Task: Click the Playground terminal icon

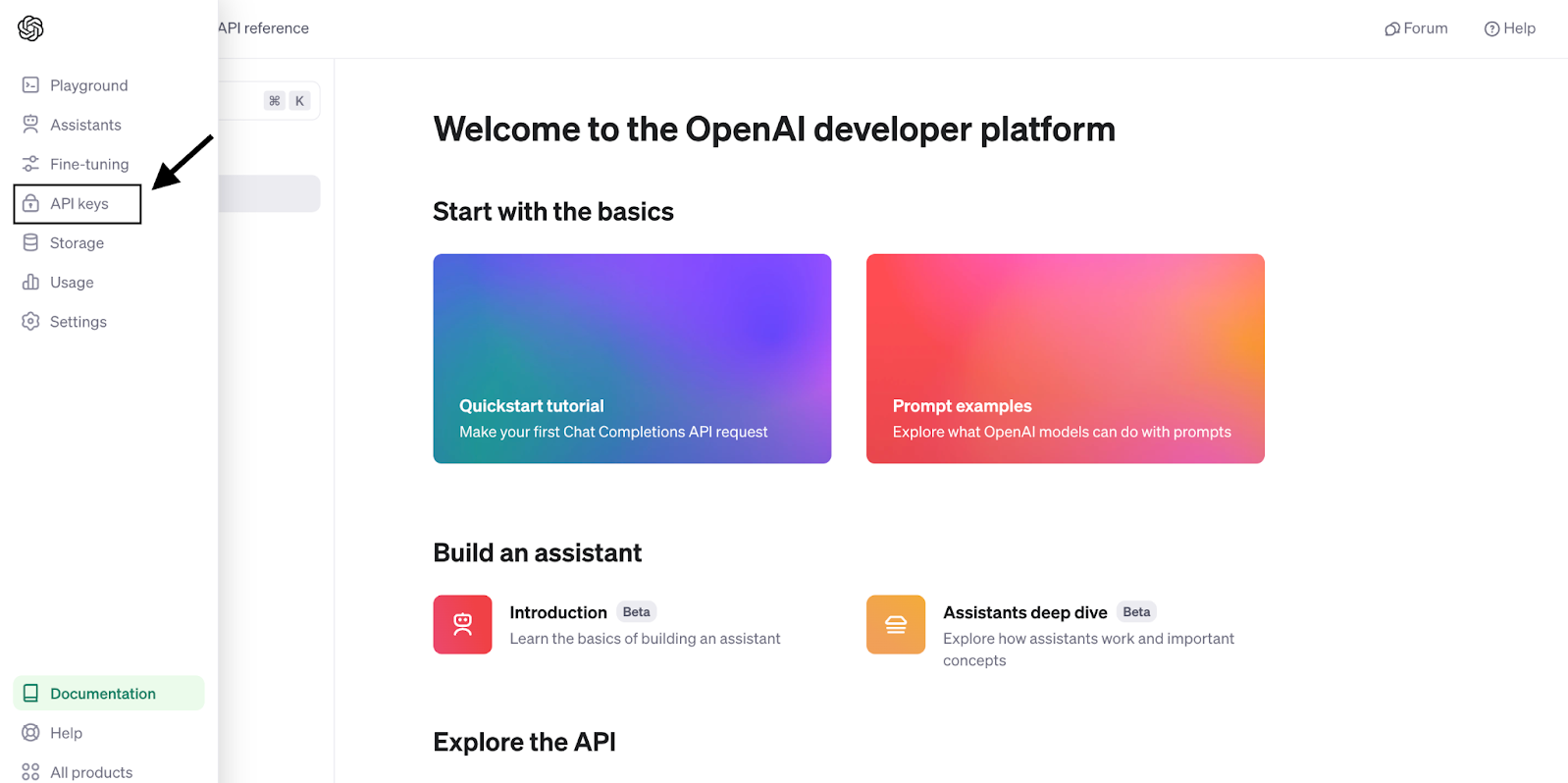Action: pos(30,85)
